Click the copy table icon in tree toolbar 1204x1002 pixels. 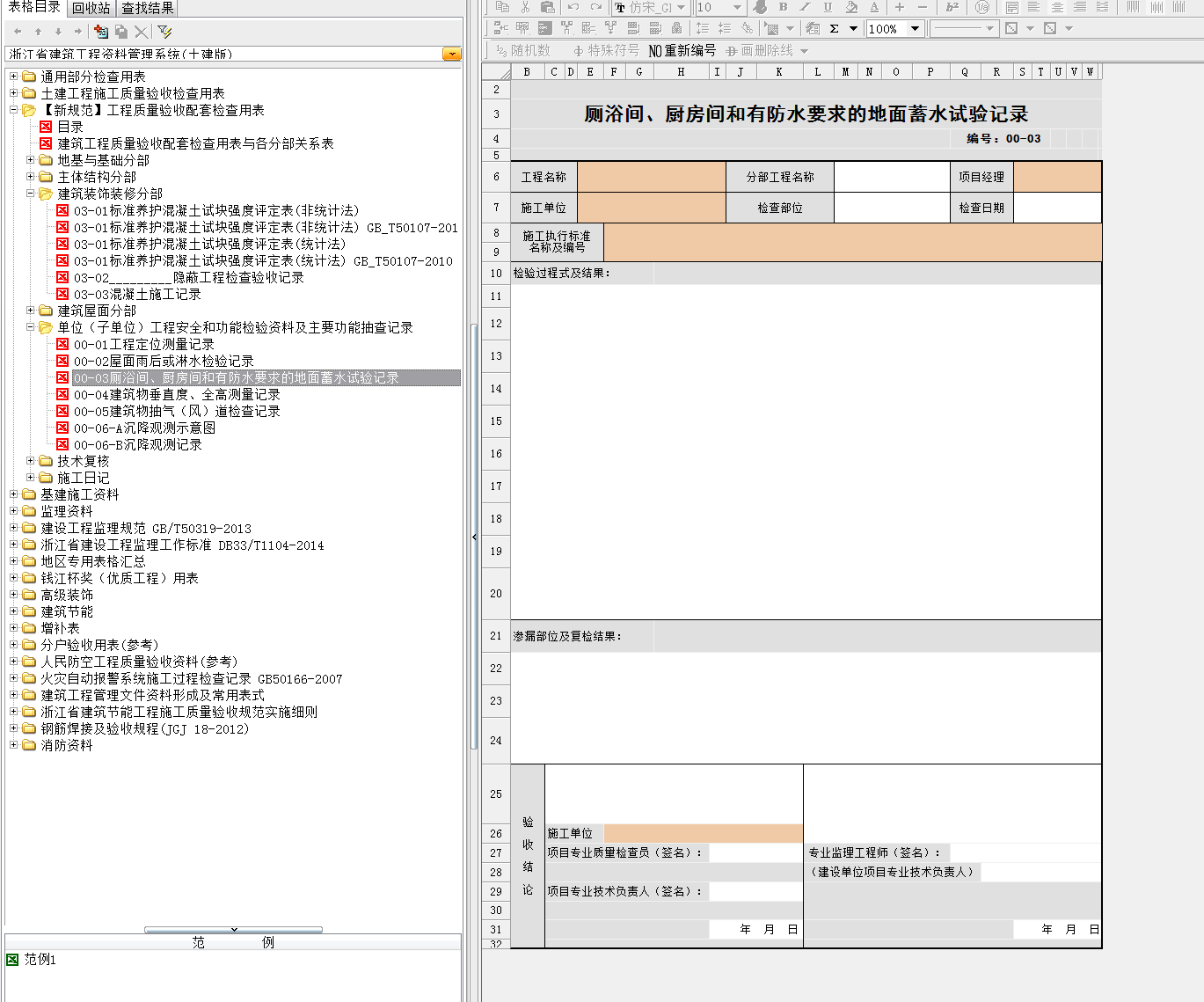[x=121, y=32]
